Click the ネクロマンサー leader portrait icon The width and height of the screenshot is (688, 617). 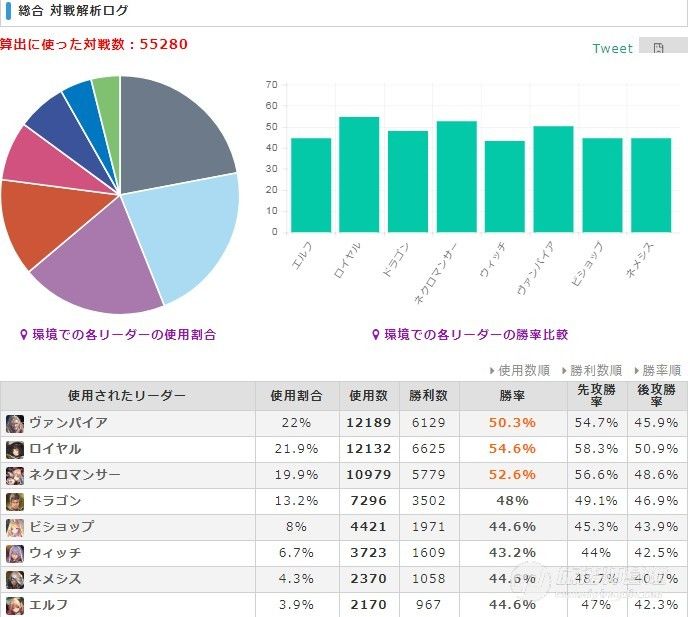tap(15, 475)
